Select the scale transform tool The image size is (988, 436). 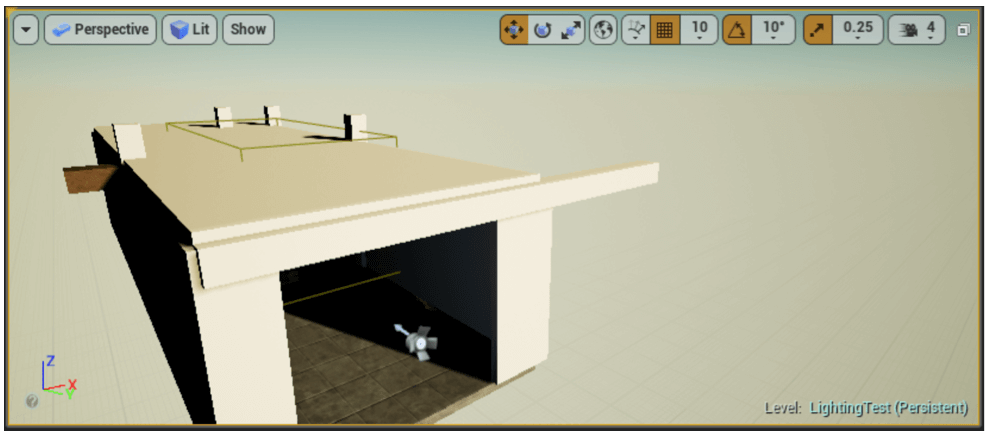[570, 30]
